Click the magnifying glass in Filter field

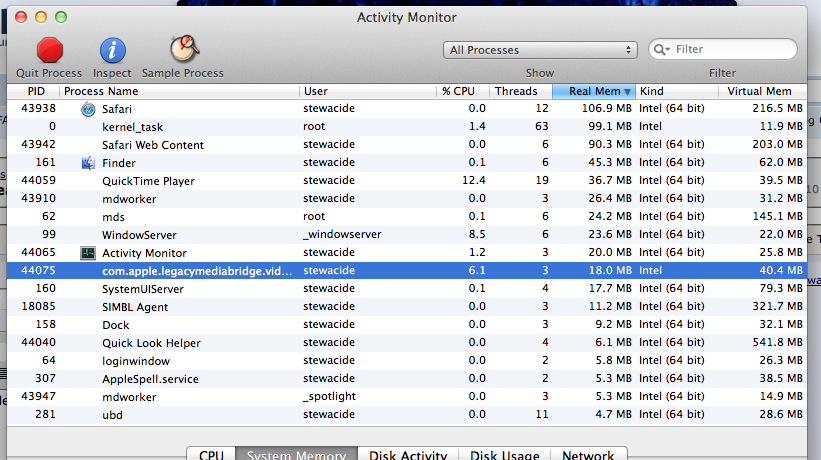[x=661, y=50]
